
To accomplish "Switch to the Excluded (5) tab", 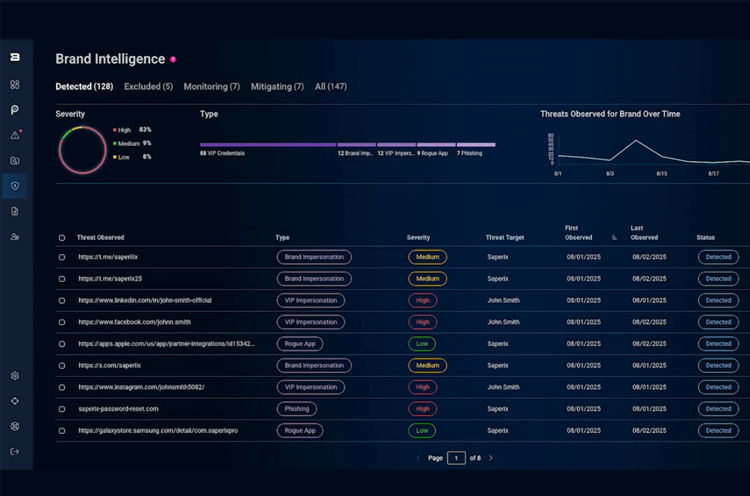I will 148,87.
